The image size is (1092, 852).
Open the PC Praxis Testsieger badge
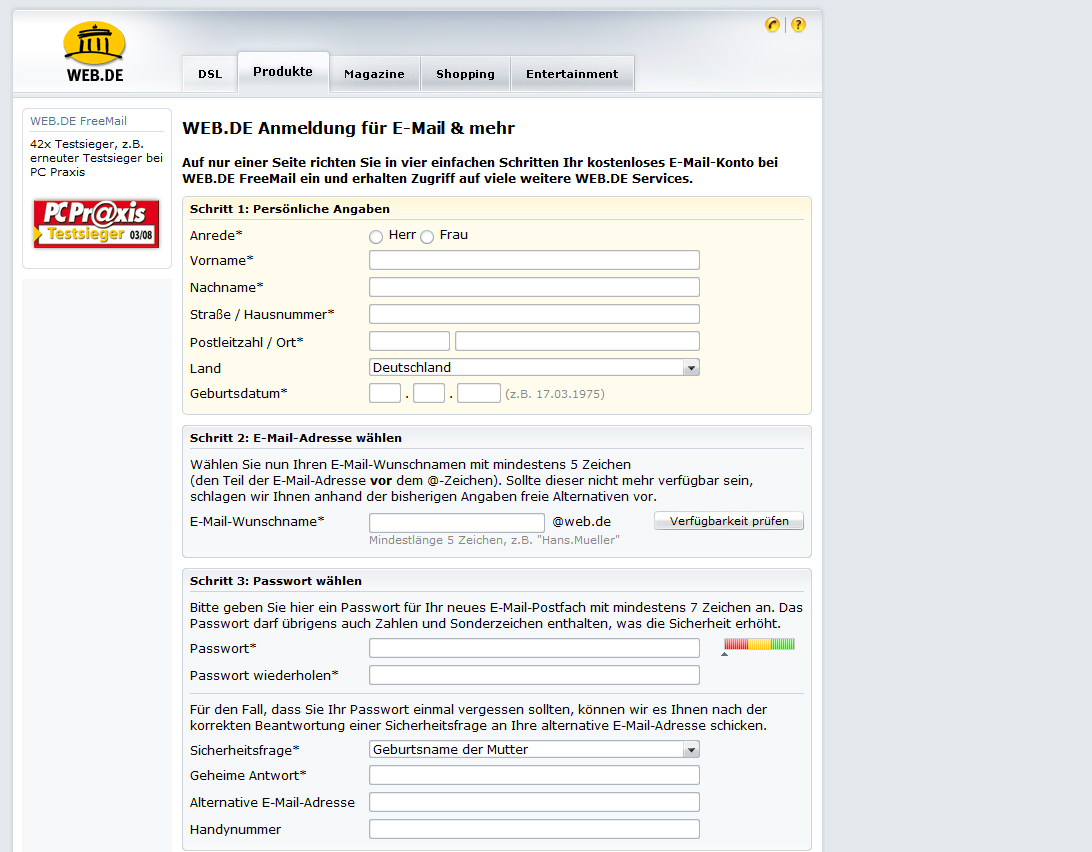(97, 224)
